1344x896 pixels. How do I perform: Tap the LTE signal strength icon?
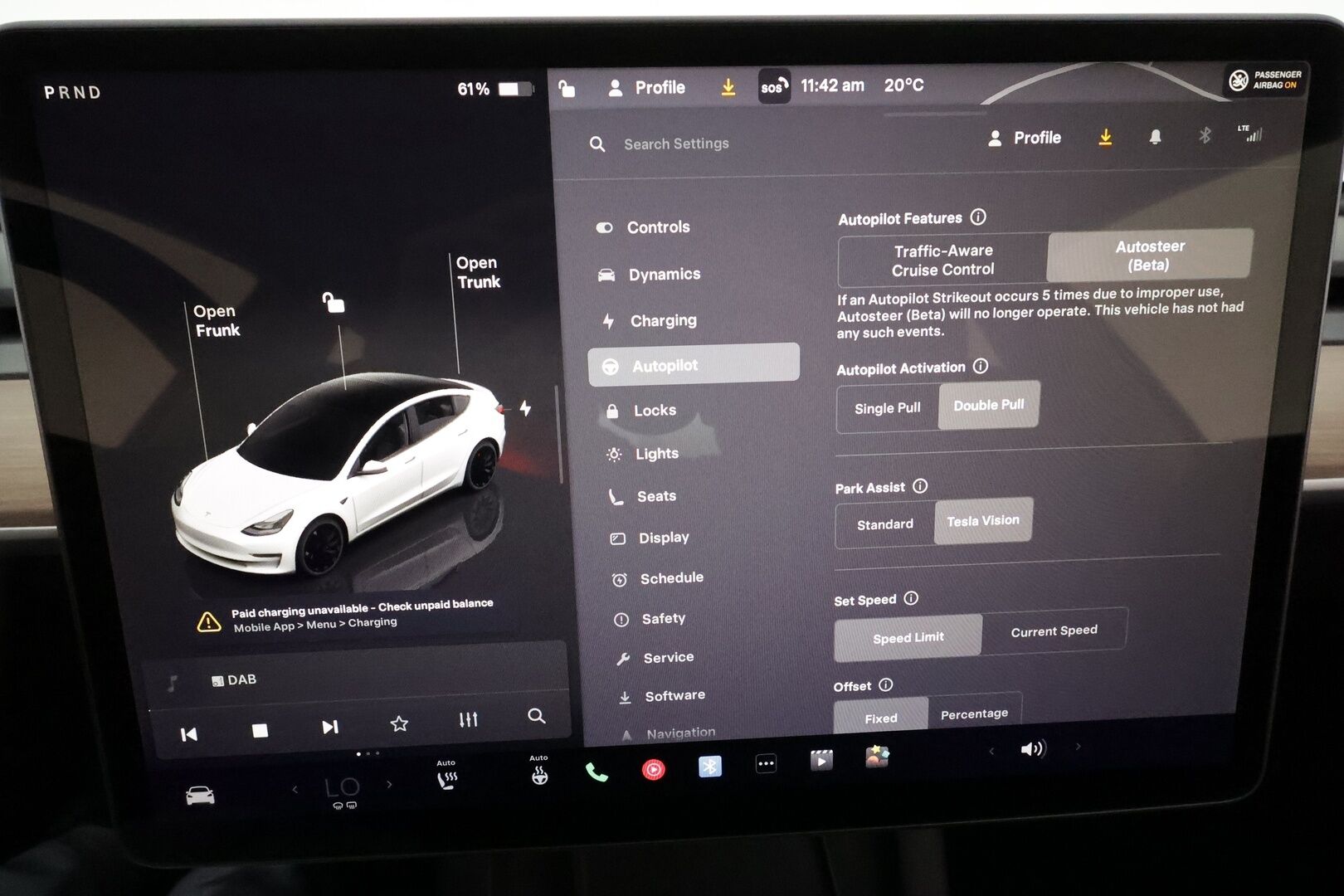coord(1249,133)
